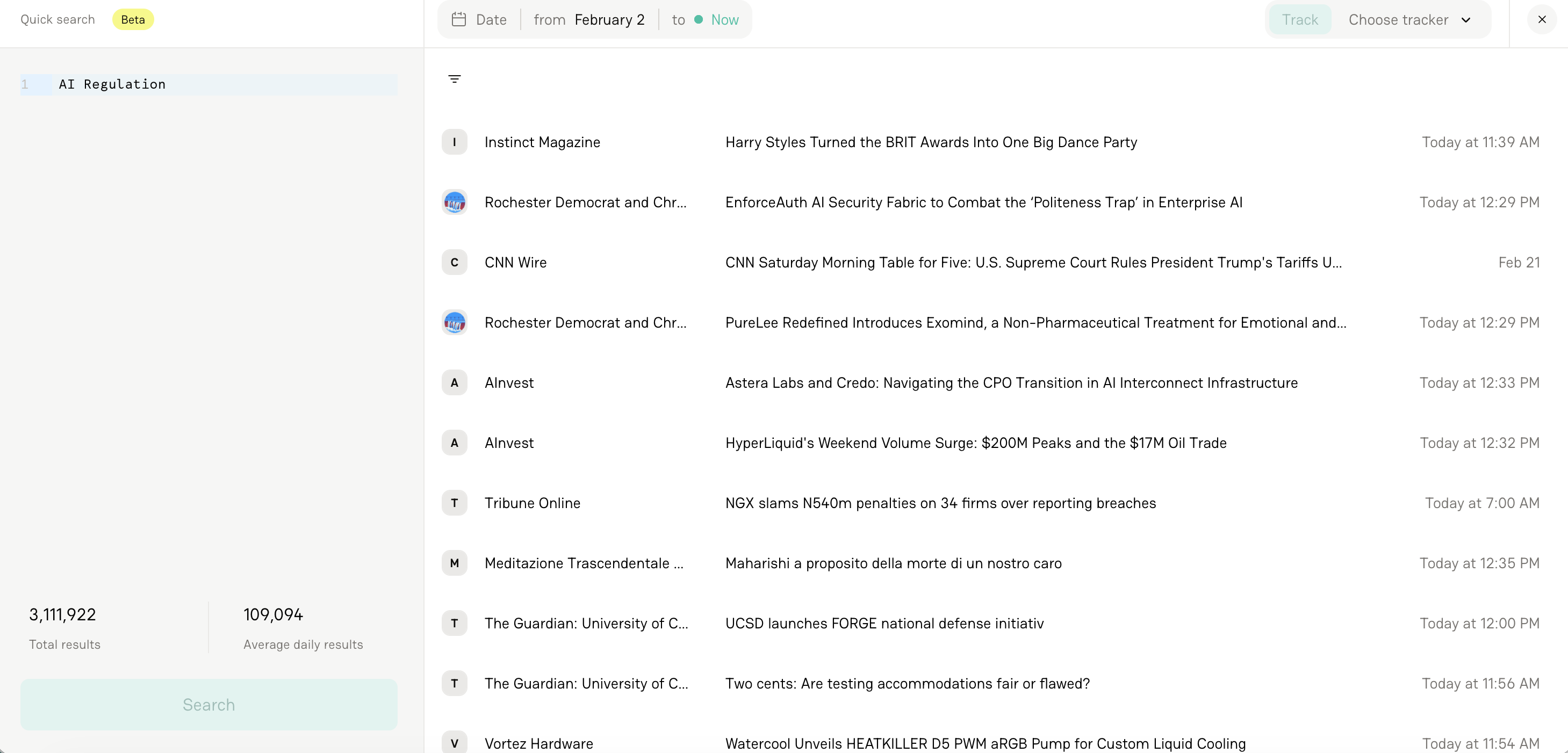Click the Rochester Democrat and Chronicle logo
The image size is (1568, 753).
[454, 202]
